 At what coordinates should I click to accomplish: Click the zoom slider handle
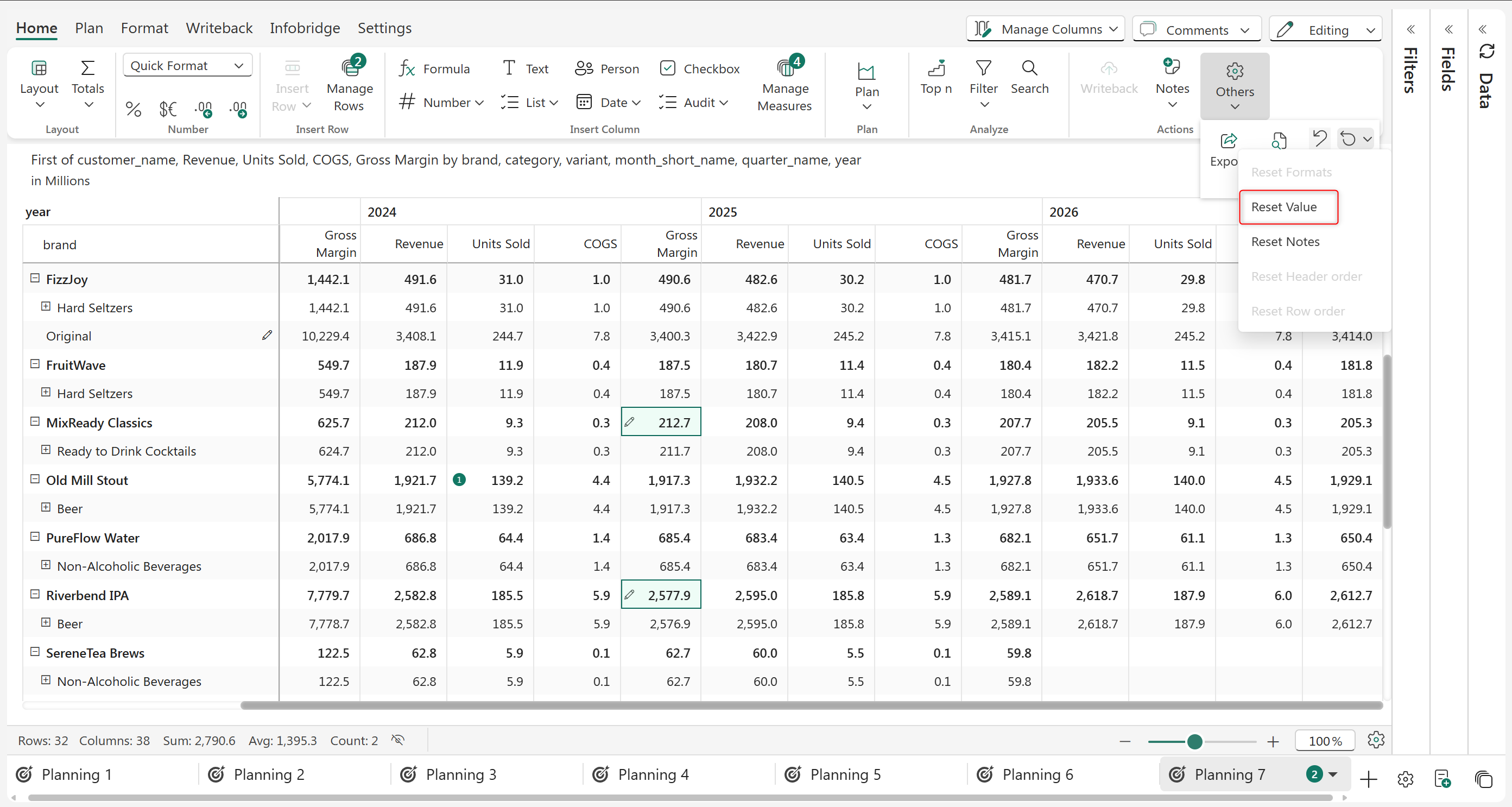[x=1194, y=741]
